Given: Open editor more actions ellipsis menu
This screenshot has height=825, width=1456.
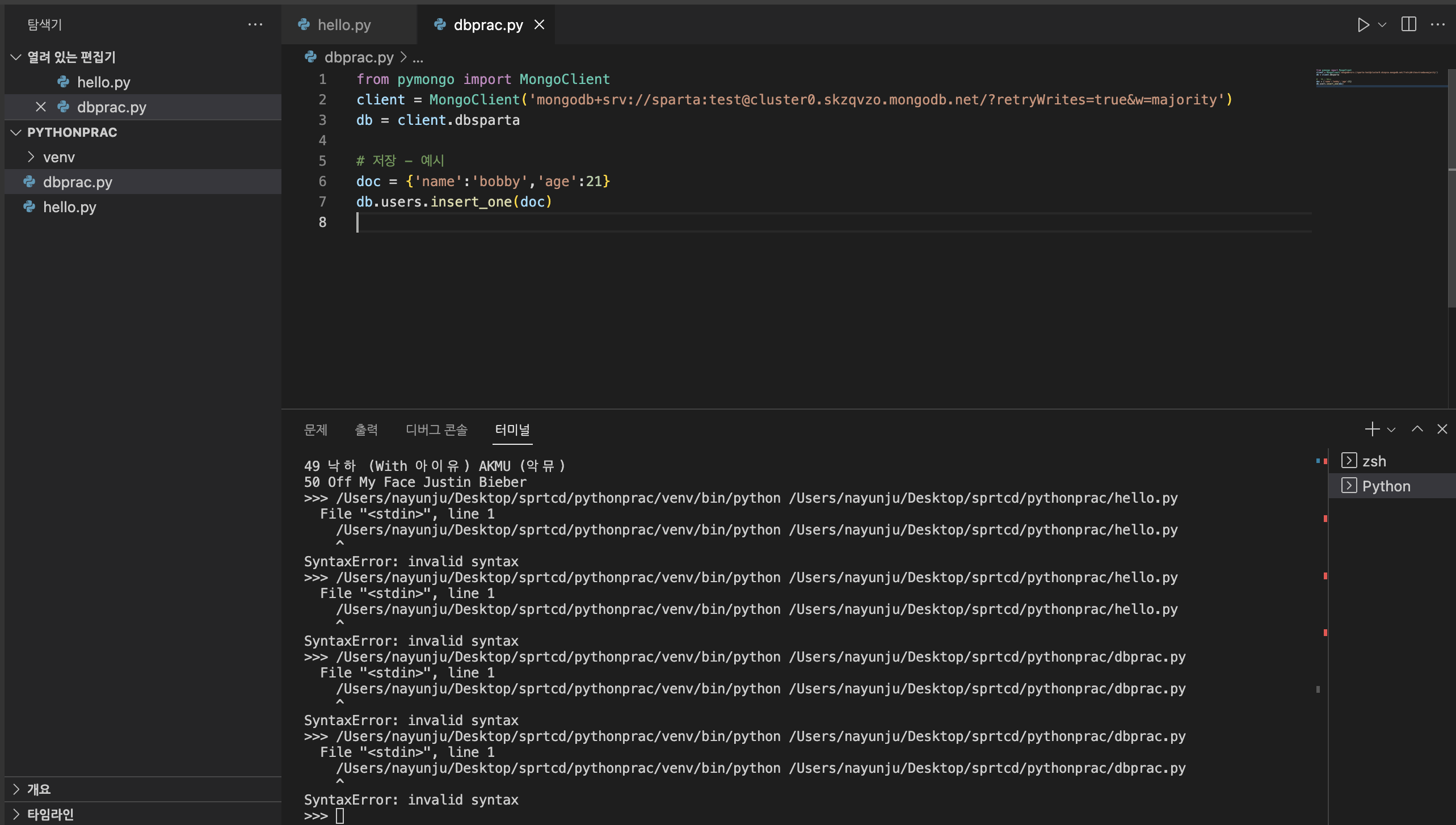Looking at the screenshot, I should 1438,24.
